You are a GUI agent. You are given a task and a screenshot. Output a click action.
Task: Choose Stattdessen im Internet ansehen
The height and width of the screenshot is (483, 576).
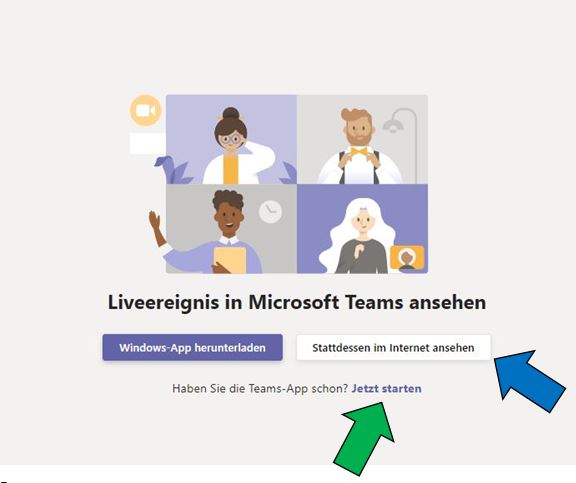393,347
